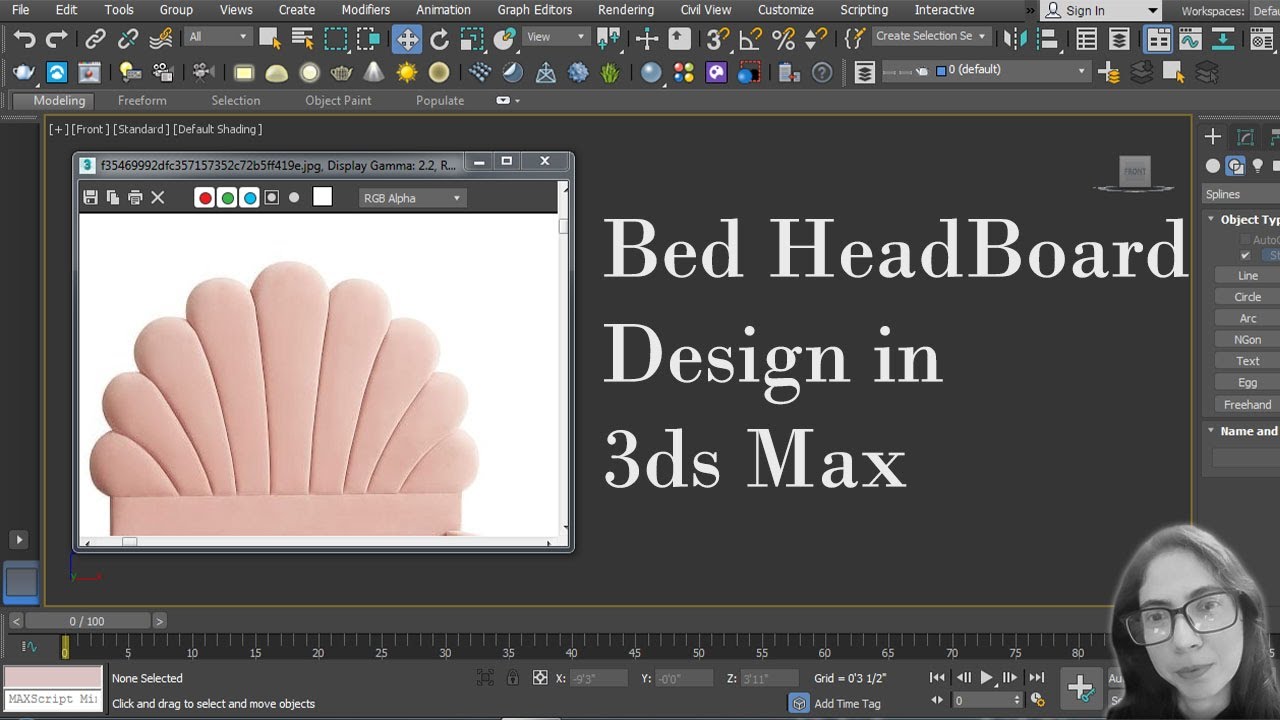Open Create Selection Set dropdown

[x=930, y=36]
